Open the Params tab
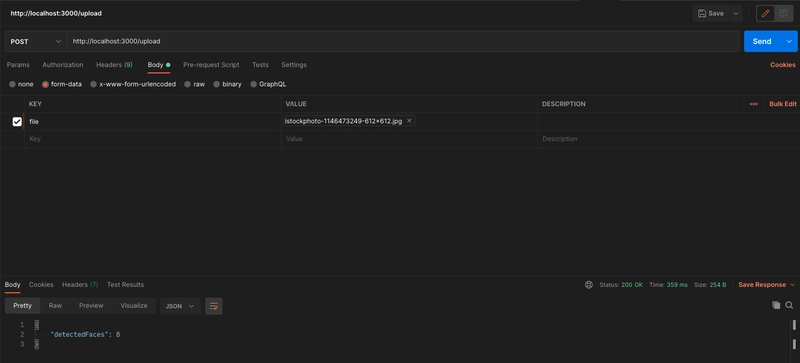Screen dimensions: 800x363 [x=18, y=65]
